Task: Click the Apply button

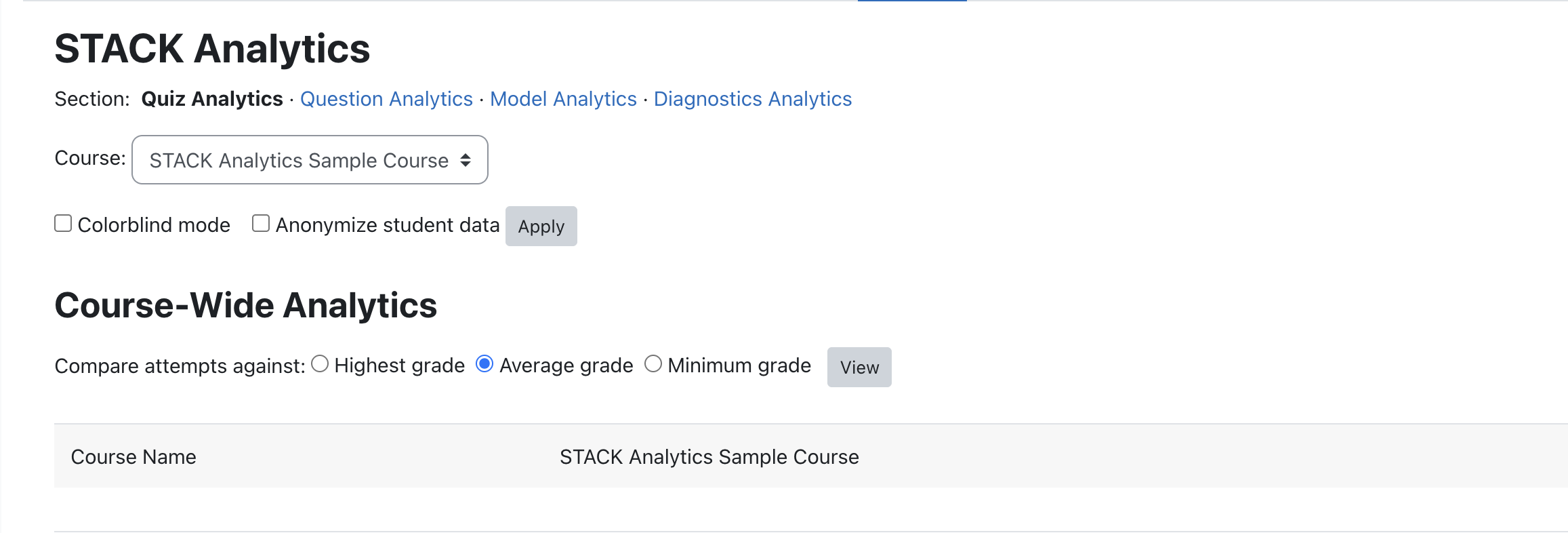Action: 541,226
